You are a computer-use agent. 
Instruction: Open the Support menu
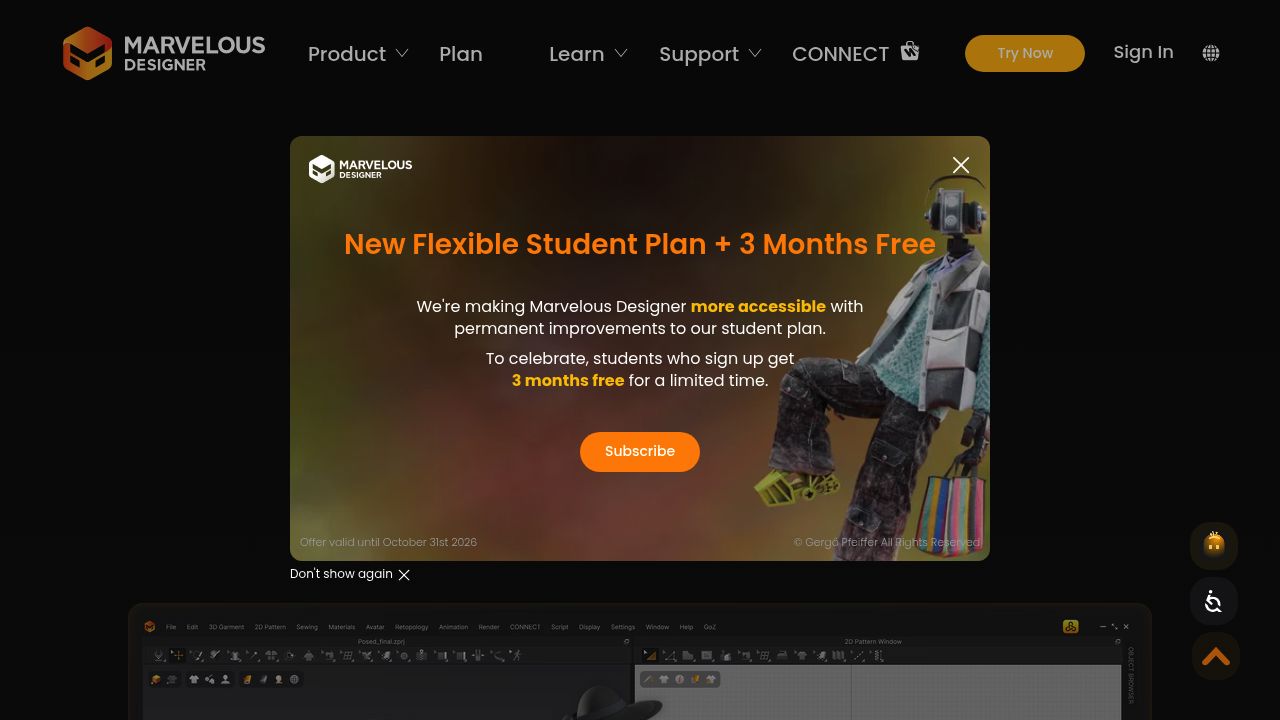click(x=699, y=54)
